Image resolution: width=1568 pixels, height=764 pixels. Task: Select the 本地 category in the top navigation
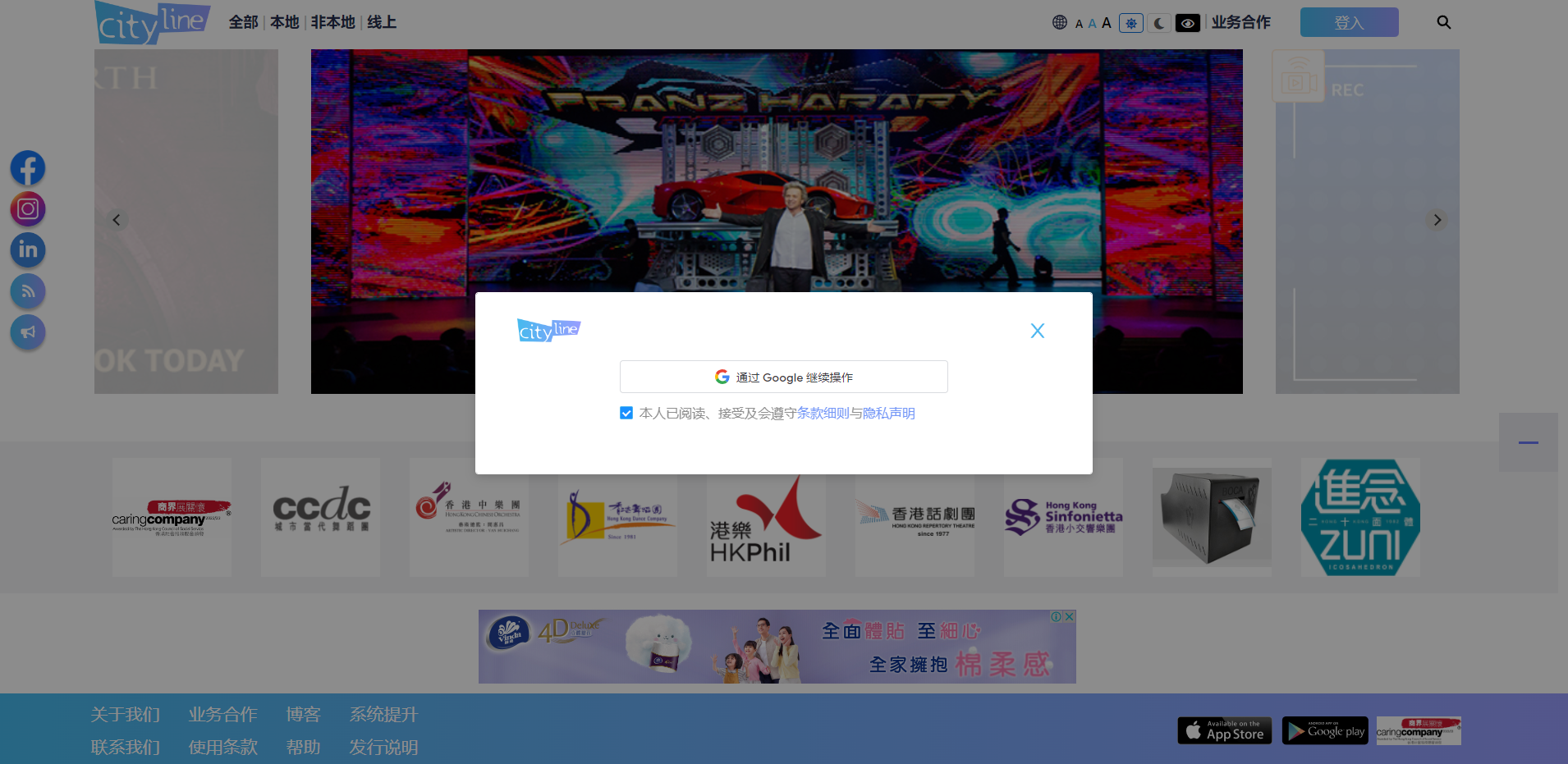(284, 22)
